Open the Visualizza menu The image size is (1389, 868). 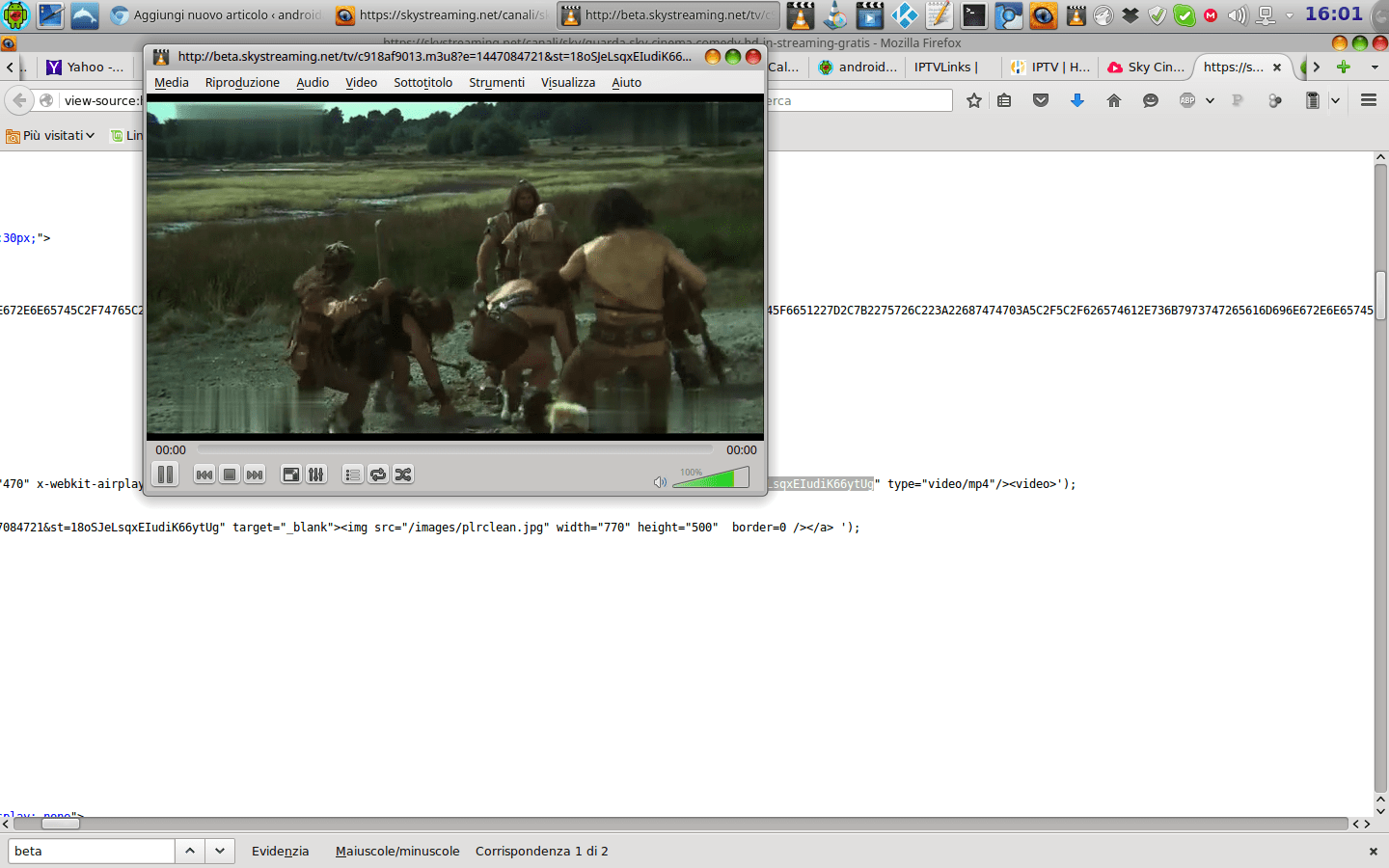tap(568, 83)
